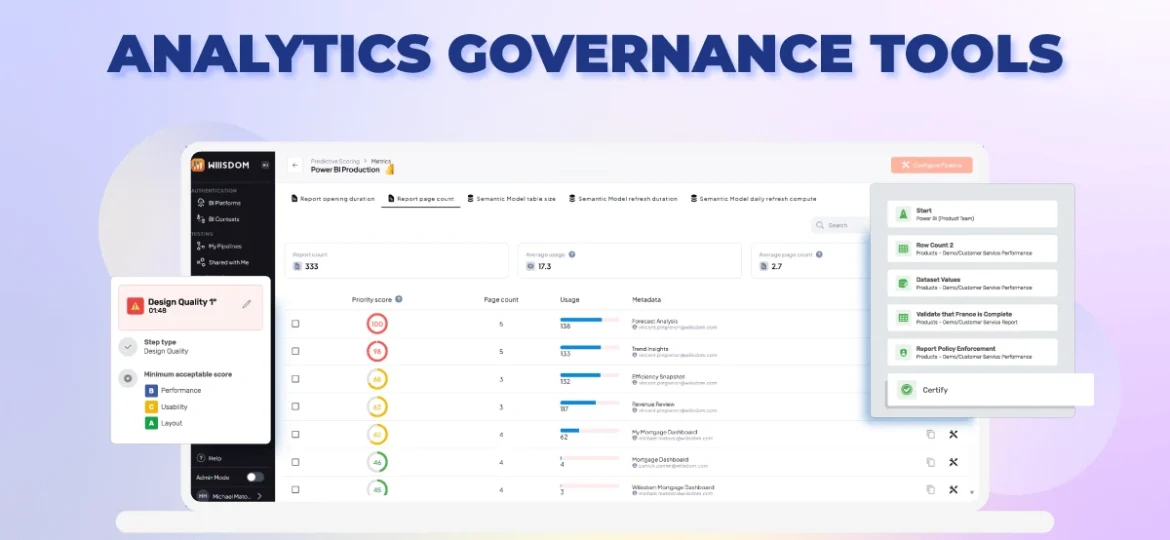The height and width of the screenshot is (540, 1170).
Task: Click the Dataset Values step icon
Action: (x=903, y=283)
